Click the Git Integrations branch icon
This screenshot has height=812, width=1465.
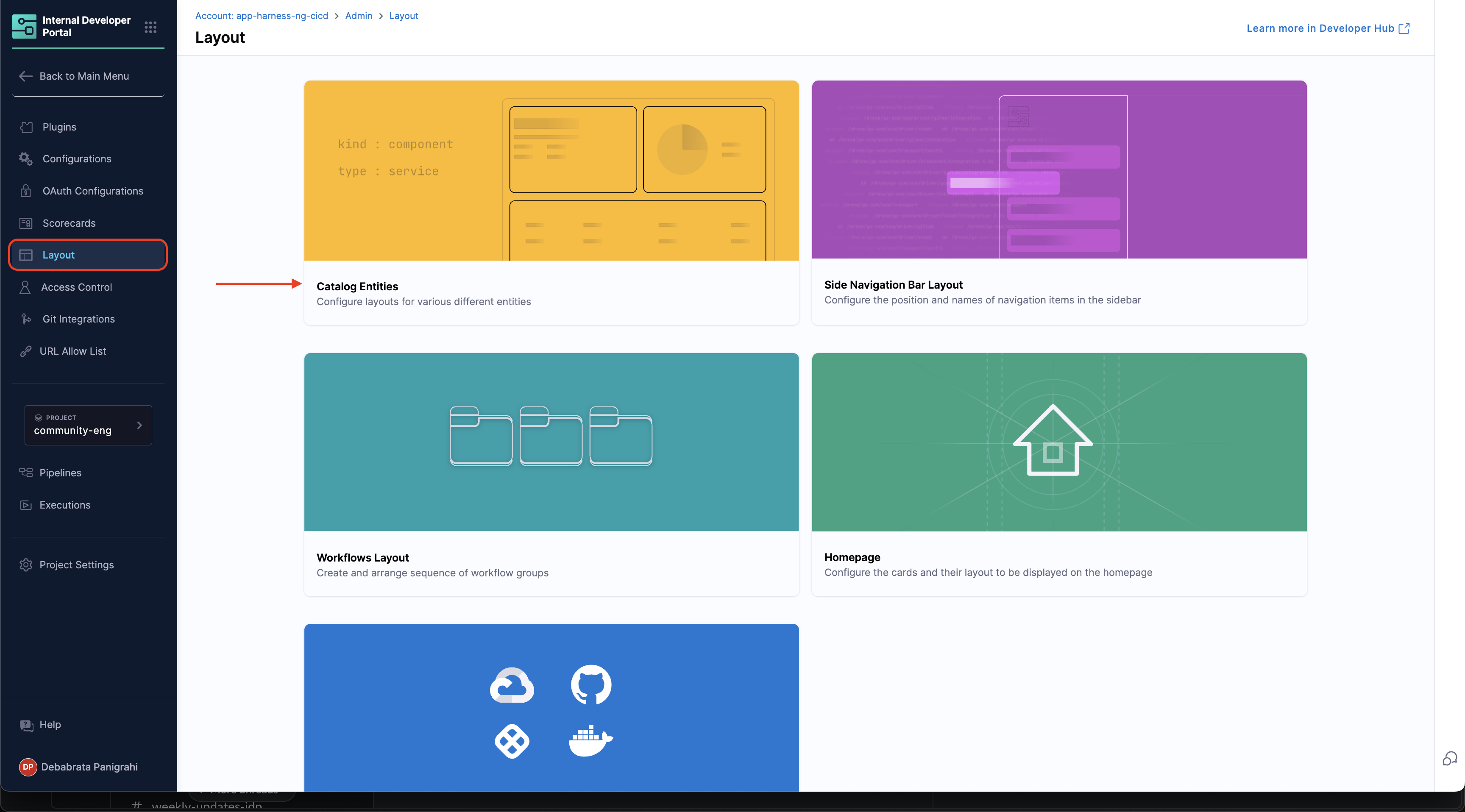coord(25,319)
